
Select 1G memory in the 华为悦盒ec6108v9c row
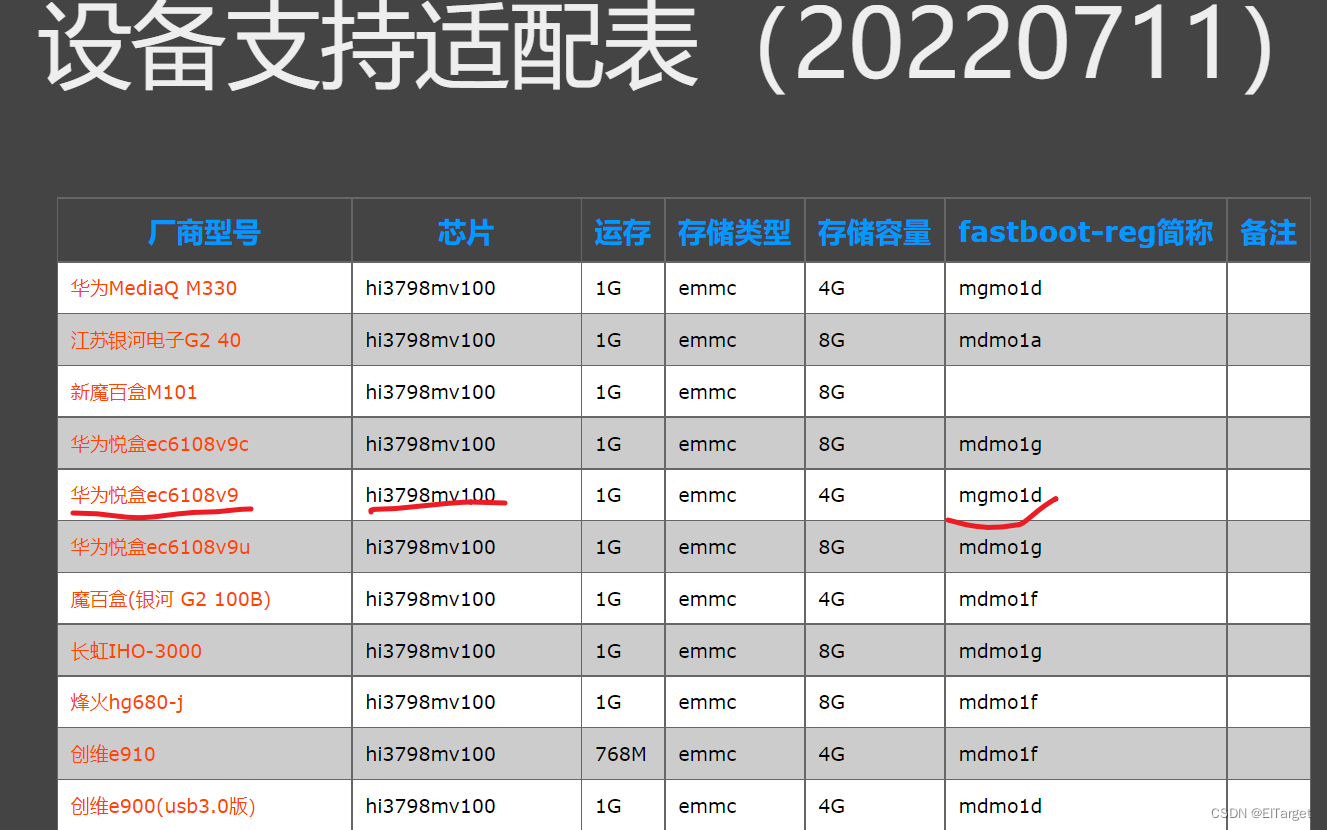click(x=608, y=444)
